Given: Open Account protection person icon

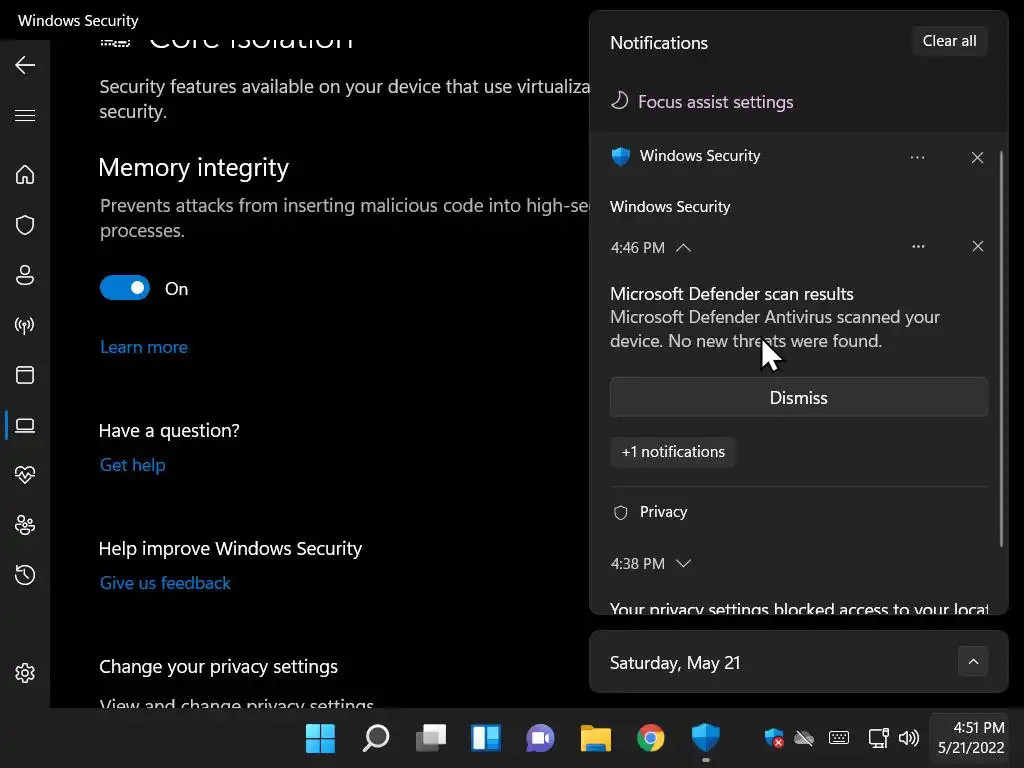Looking at the screenshot, I should 25,275.
